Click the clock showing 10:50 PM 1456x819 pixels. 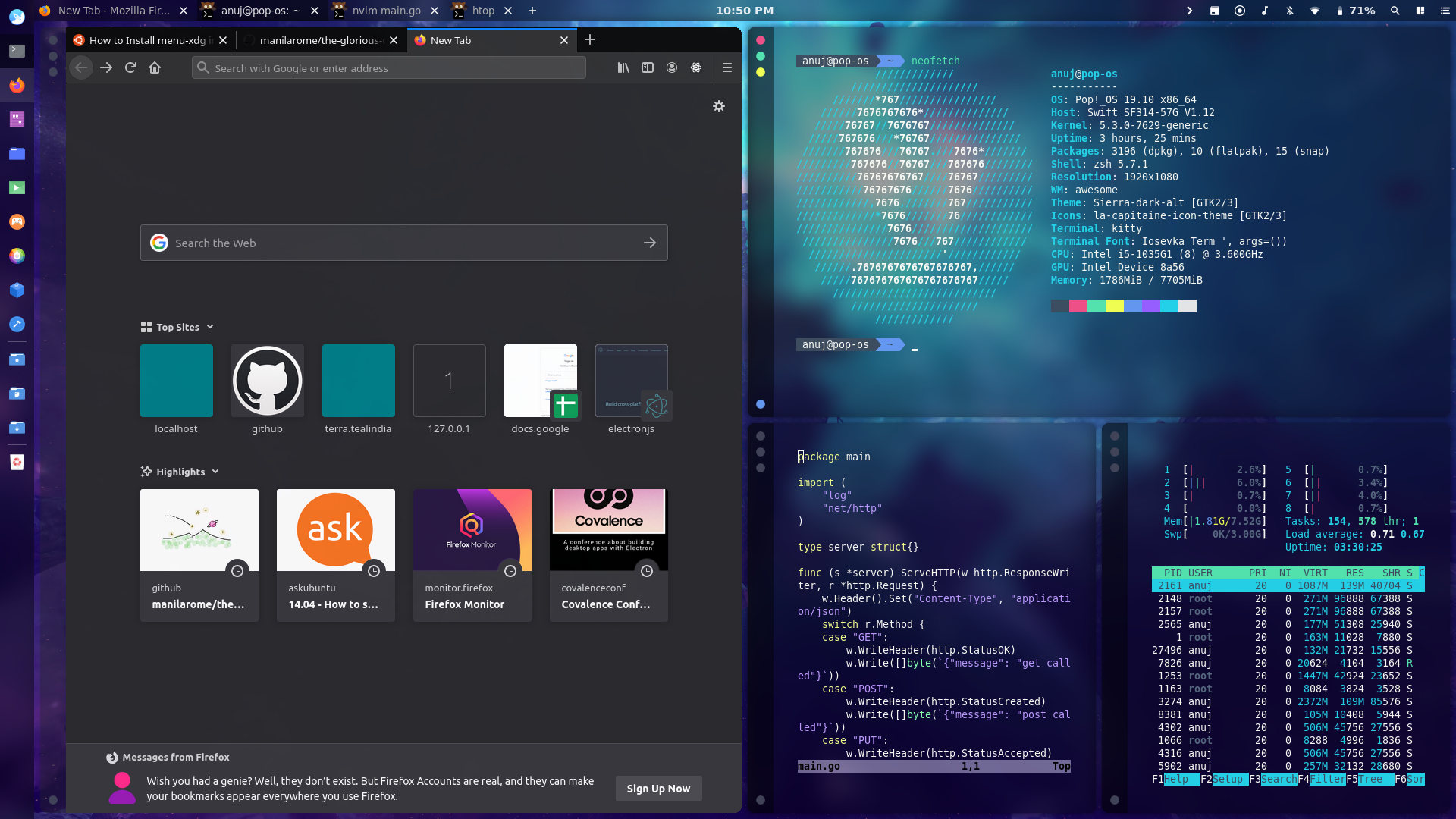coord(745,11)
